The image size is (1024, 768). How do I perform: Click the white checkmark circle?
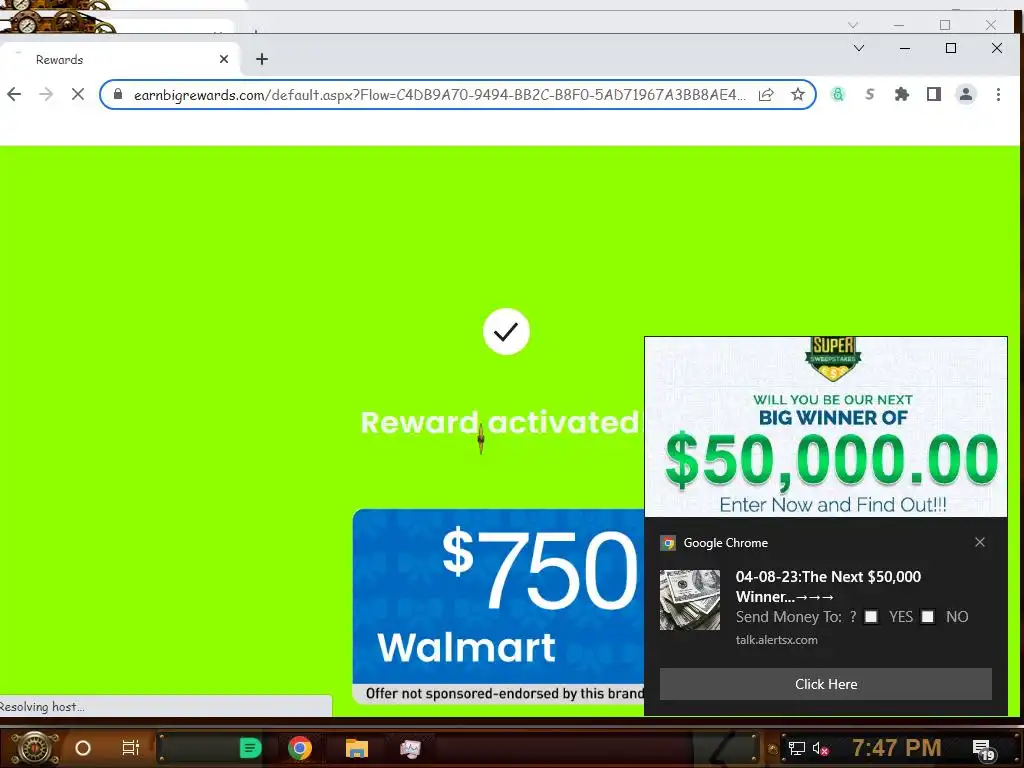pos(506,332)
